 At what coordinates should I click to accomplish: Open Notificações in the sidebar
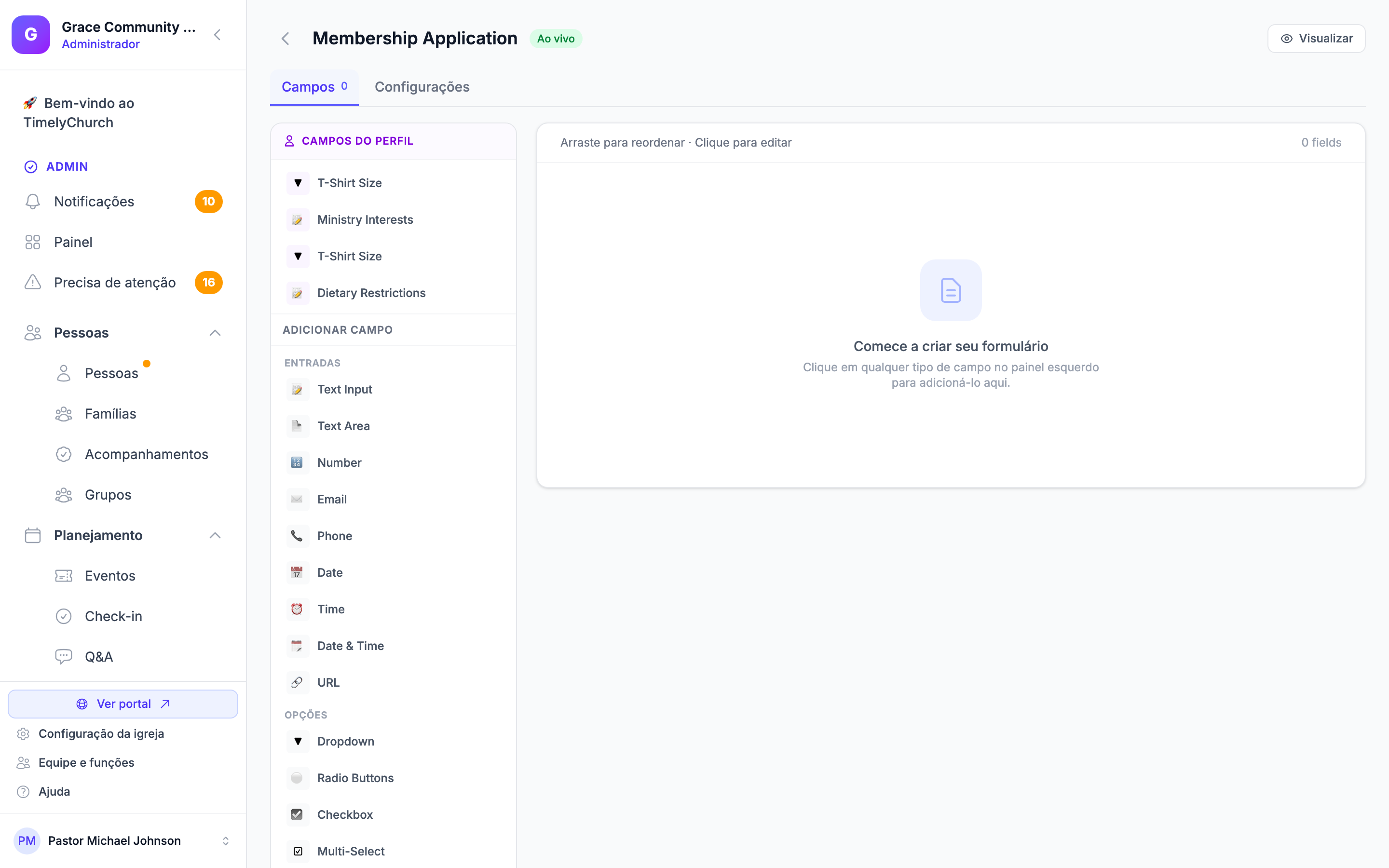click(123, 202)
